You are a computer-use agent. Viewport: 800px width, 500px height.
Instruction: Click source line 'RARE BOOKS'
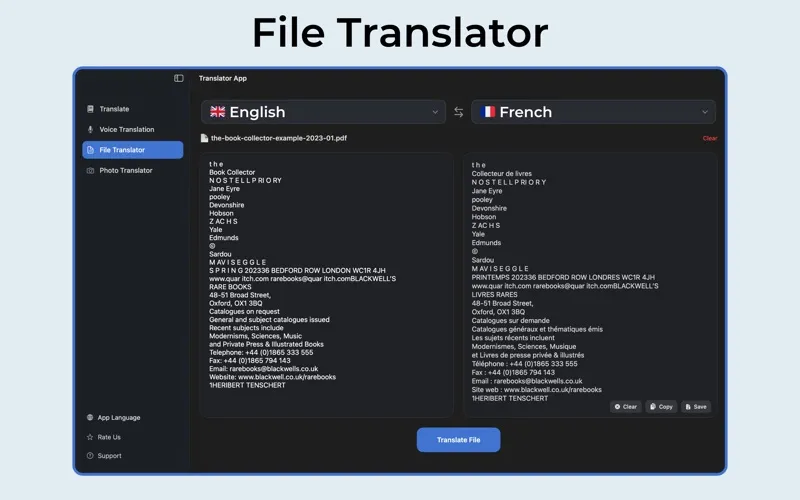click(230, 287)
